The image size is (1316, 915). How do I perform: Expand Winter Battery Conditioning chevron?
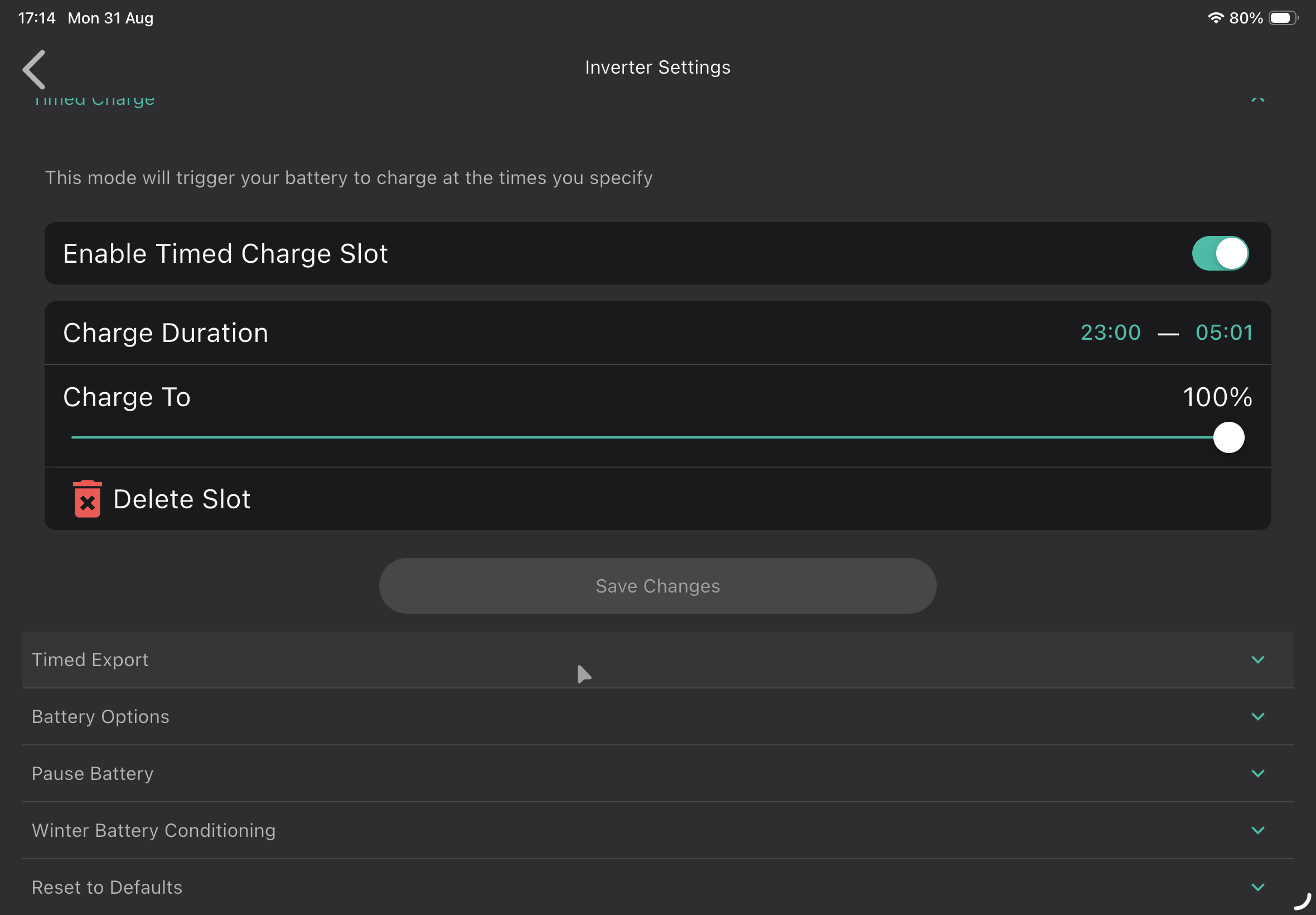click(1257, 830)
